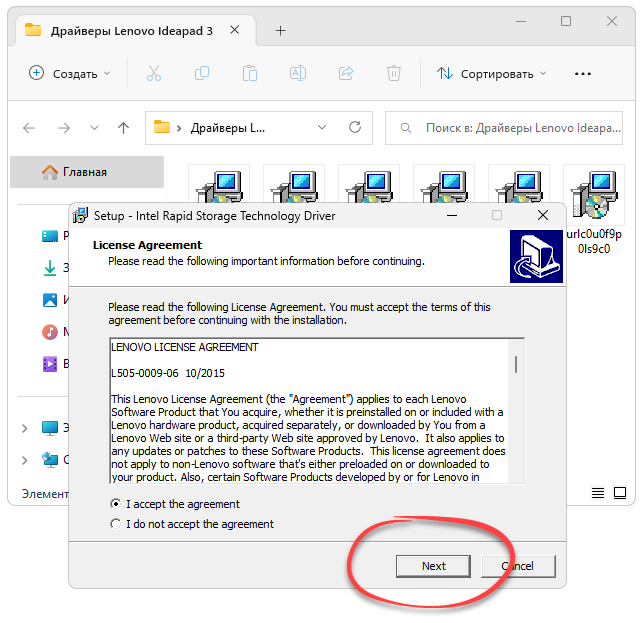Maximize the File Explorer window
Image resolution: width=641 pixels, height=623 pixels.
566,21
